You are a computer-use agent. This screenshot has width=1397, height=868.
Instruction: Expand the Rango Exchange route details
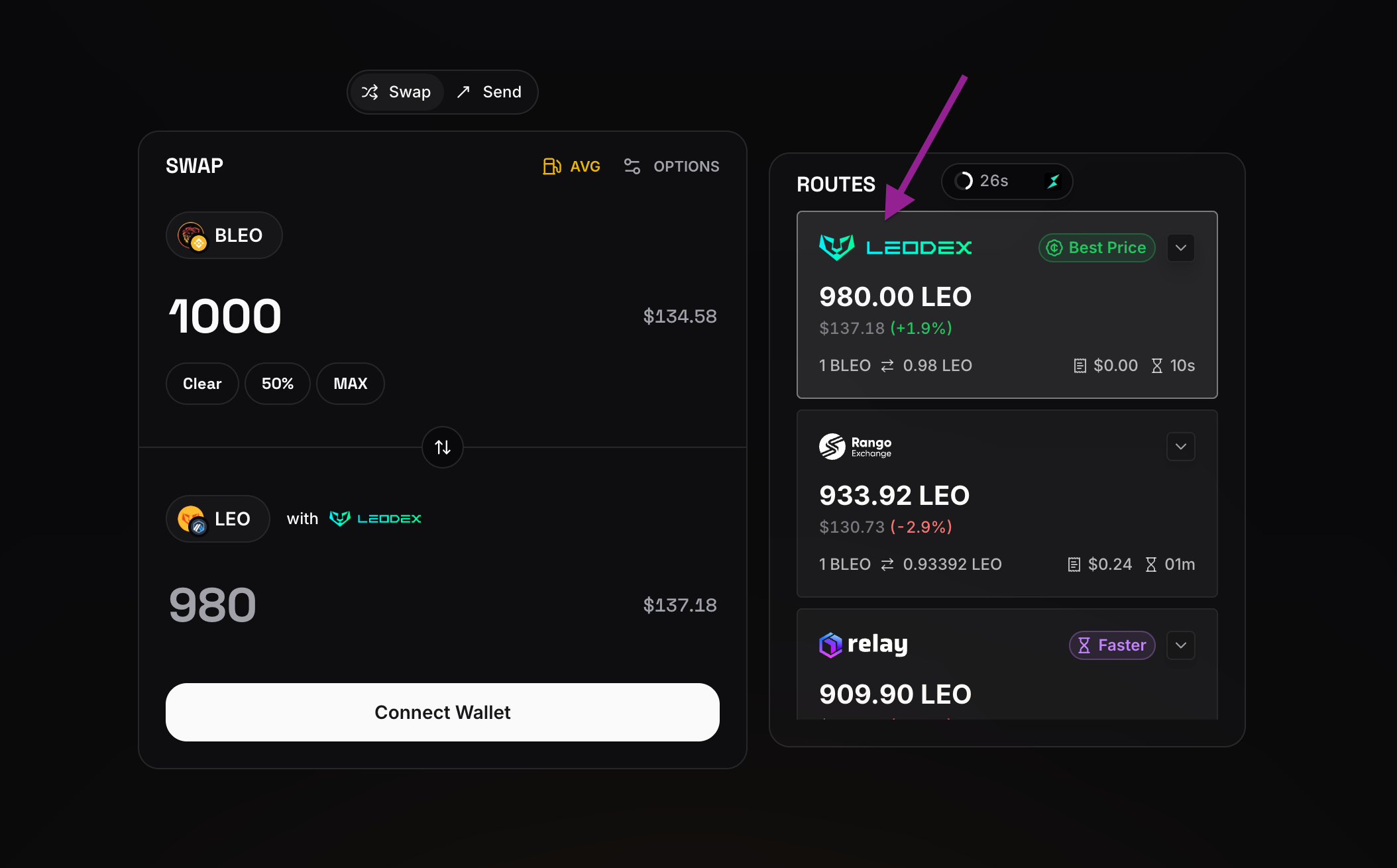click(x=1181, y=447)
